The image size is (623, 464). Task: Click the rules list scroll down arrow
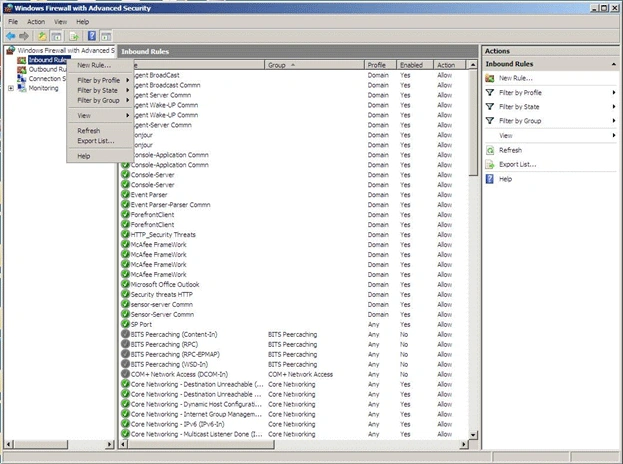(473, 435)
